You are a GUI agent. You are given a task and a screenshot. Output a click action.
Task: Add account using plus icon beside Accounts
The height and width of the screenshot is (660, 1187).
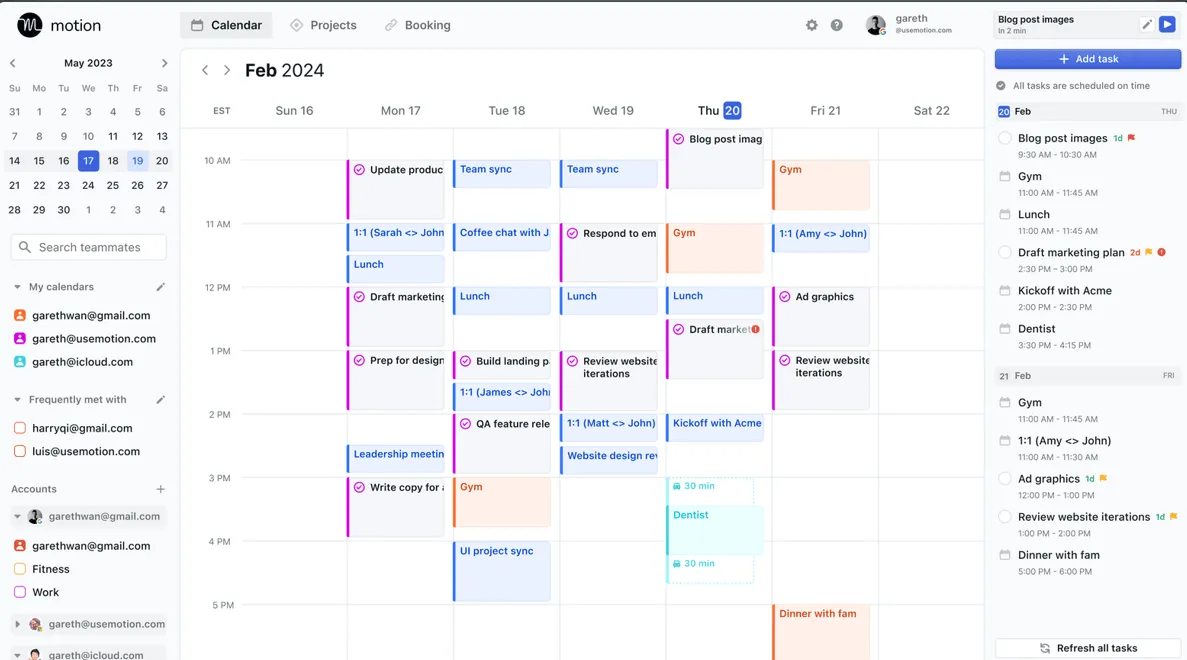click(160, 489)
